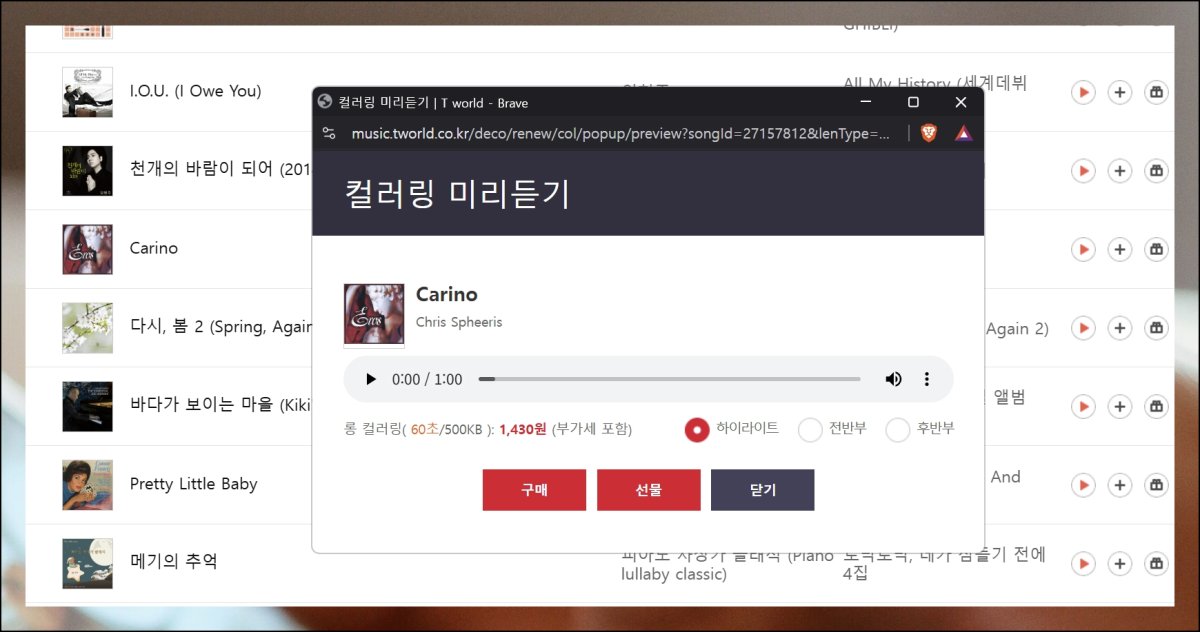This screenshot has height=632, width=1200.
Task: Click 다시, 봄 2 album thumbnail
Action: pyautogui.click(x=87, y=328)
